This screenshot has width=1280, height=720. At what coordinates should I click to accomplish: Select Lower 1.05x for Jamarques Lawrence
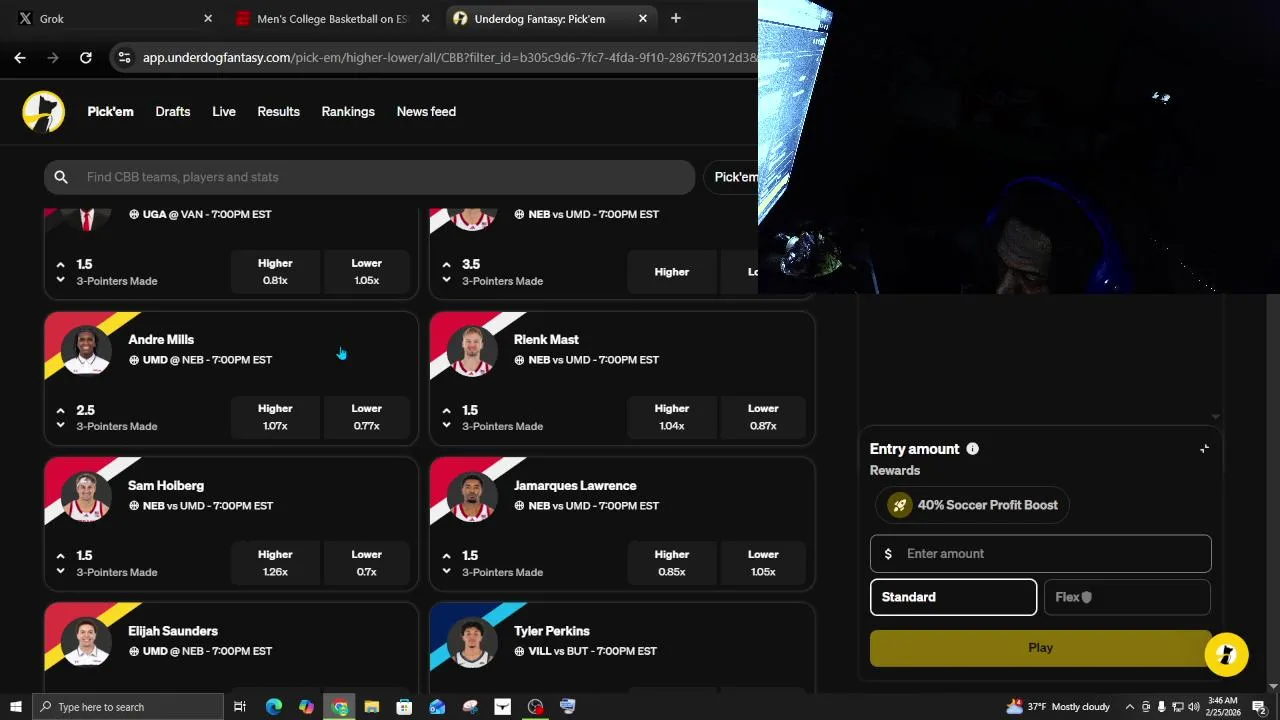pos(763,563)
